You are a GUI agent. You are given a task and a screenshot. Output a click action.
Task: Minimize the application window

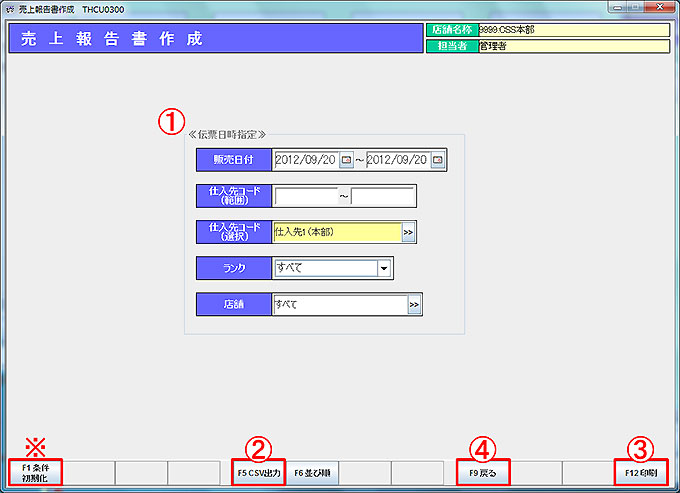coord(618,7)
